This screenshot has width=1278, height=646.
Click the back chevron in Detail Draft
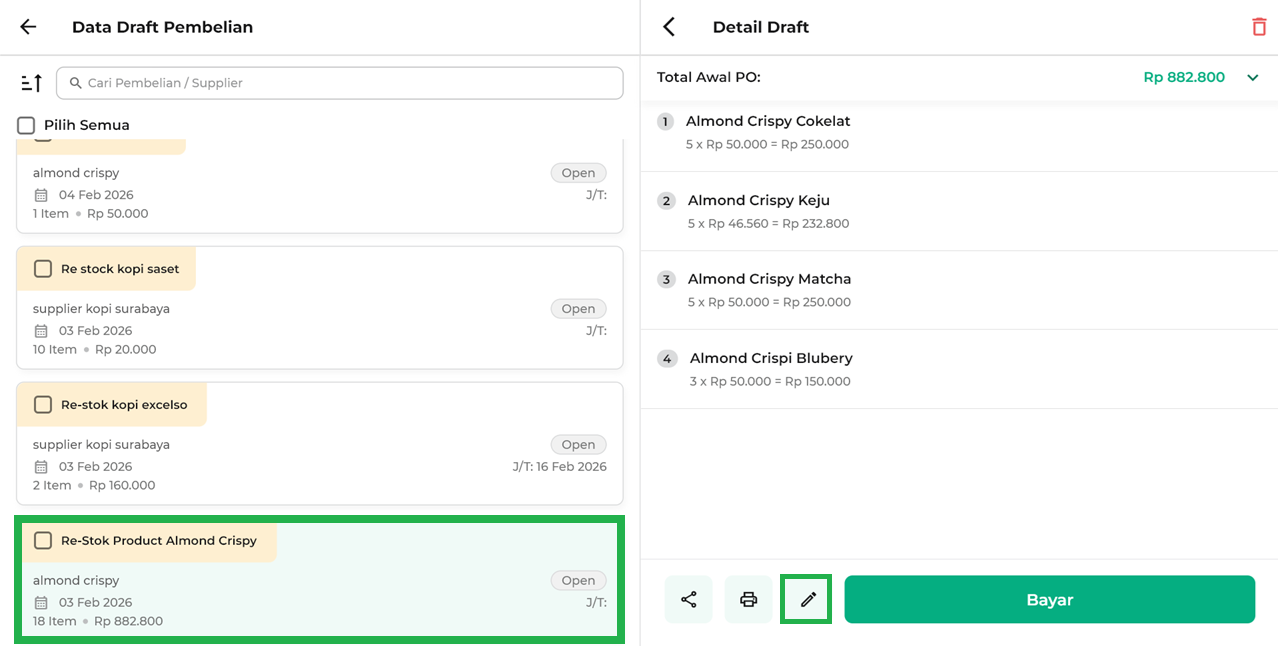[x=669, y=27]
